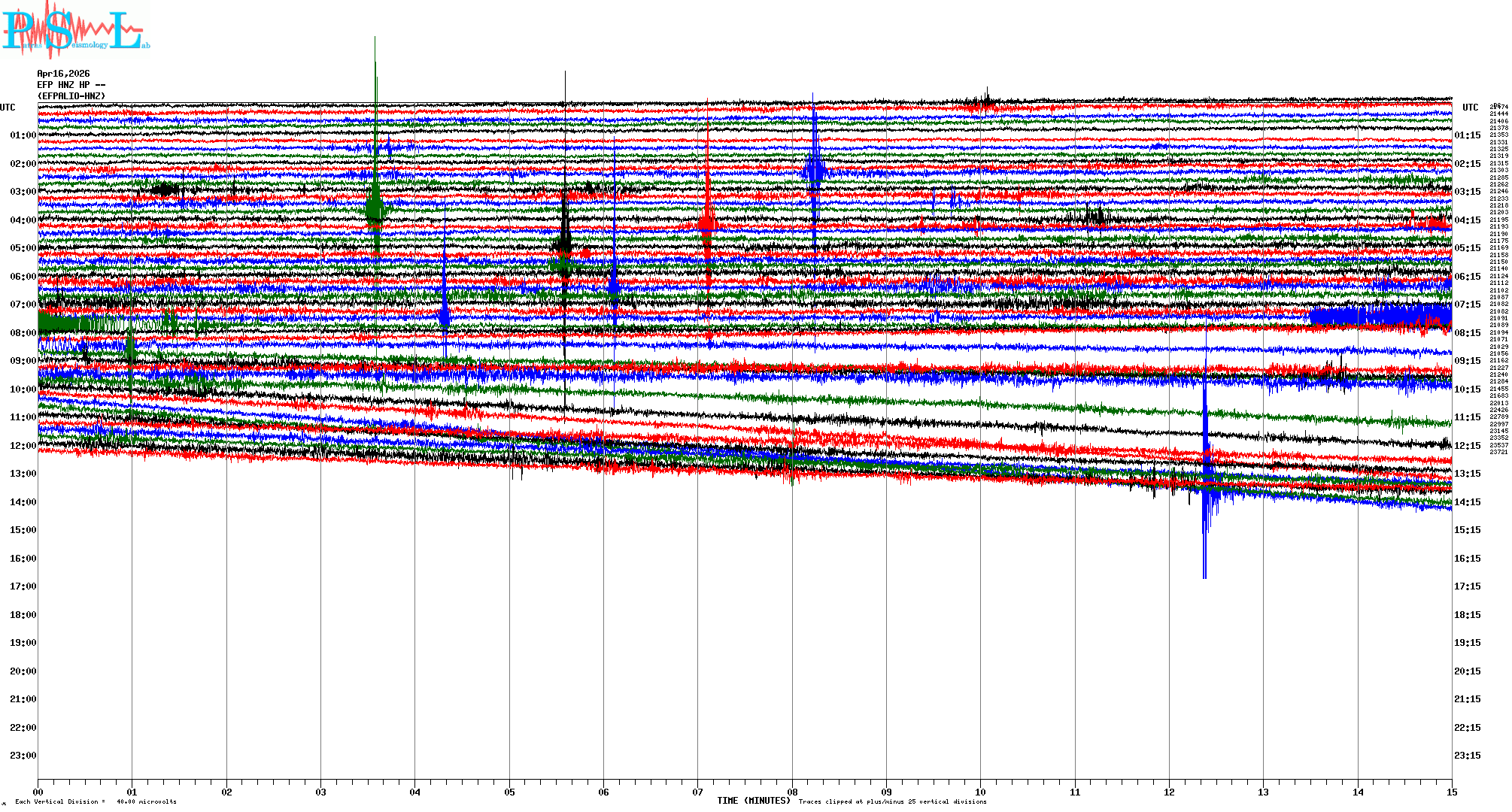Select the 08:00 hour label on left

coord(23,333)
